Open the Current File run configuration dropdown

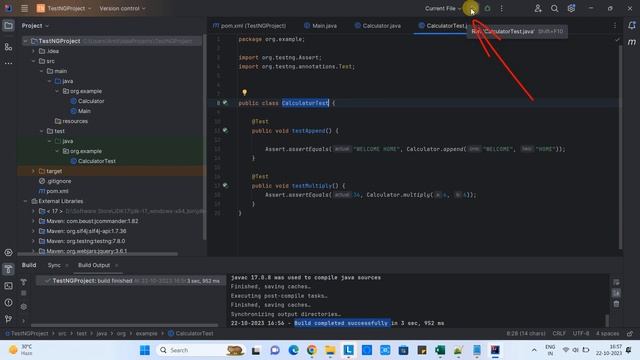443,8
